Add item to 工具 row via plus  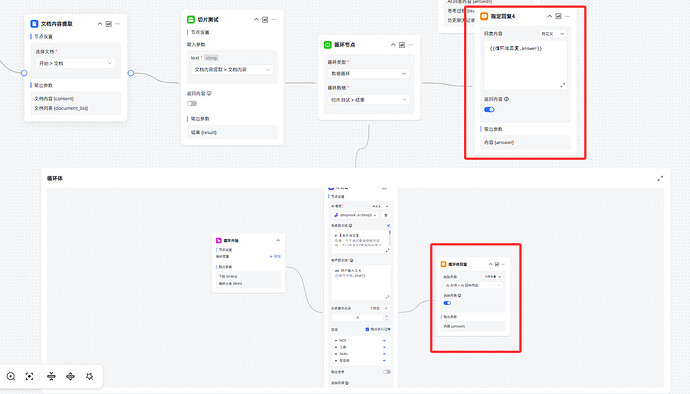(x=384, y=347)
